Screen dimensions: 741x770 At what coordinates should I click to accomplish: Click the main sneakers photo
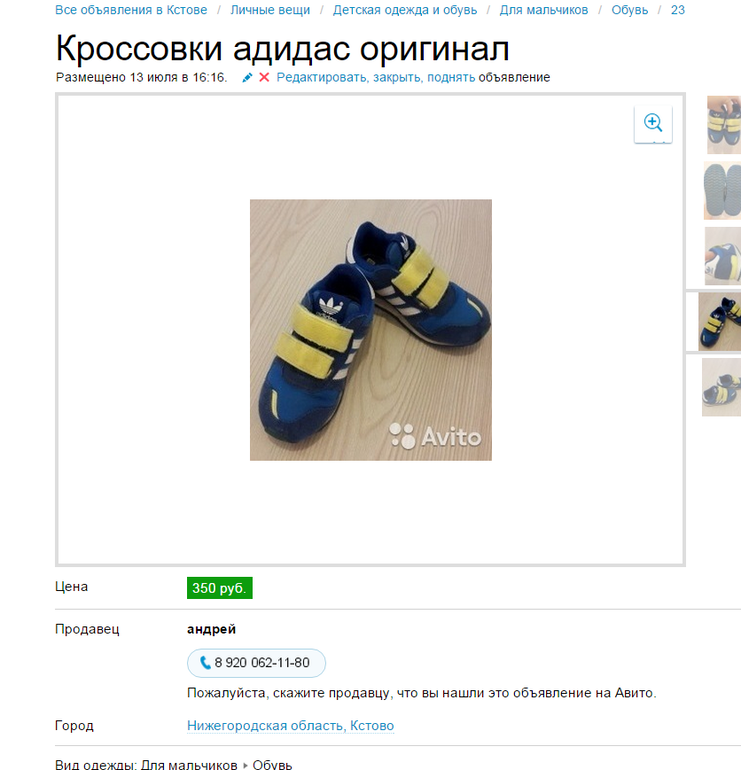[x=371, y=330]
